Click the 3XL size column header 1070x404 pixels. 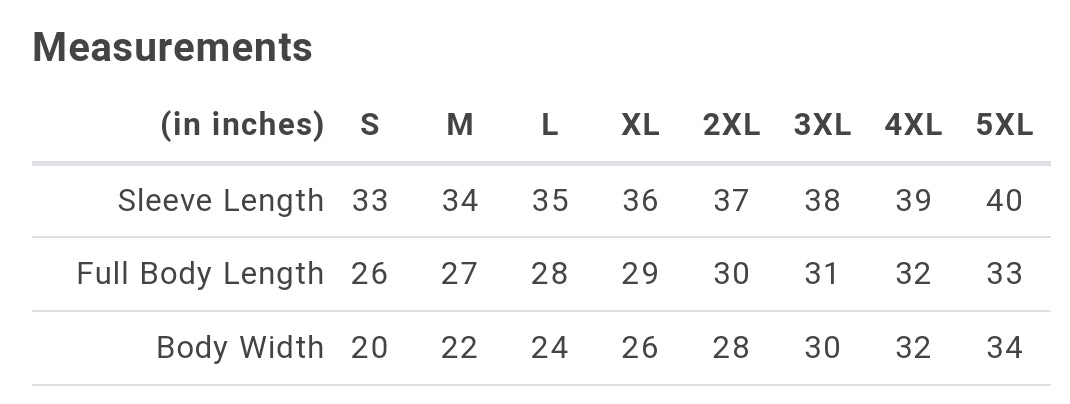tap(822, 125)
